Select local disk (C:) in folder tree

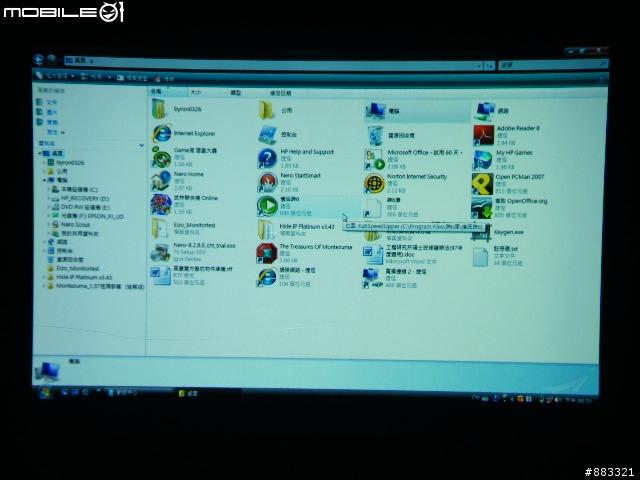[x=75, y=189]
